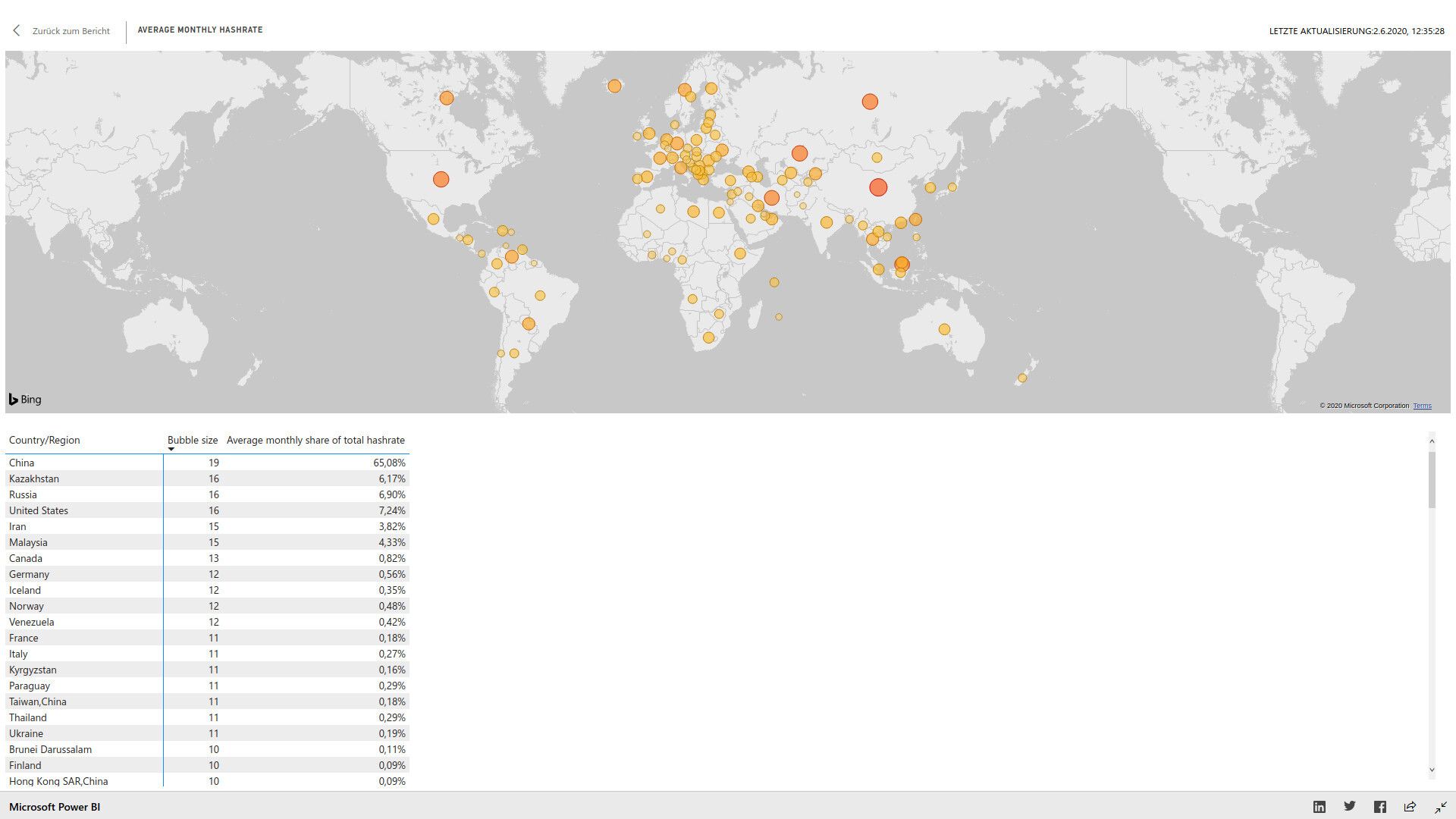Click the Microsoft Power BI footer label
Image resolution: width=1456 pixels, height=819 pixels.
[x=54, y=806]
